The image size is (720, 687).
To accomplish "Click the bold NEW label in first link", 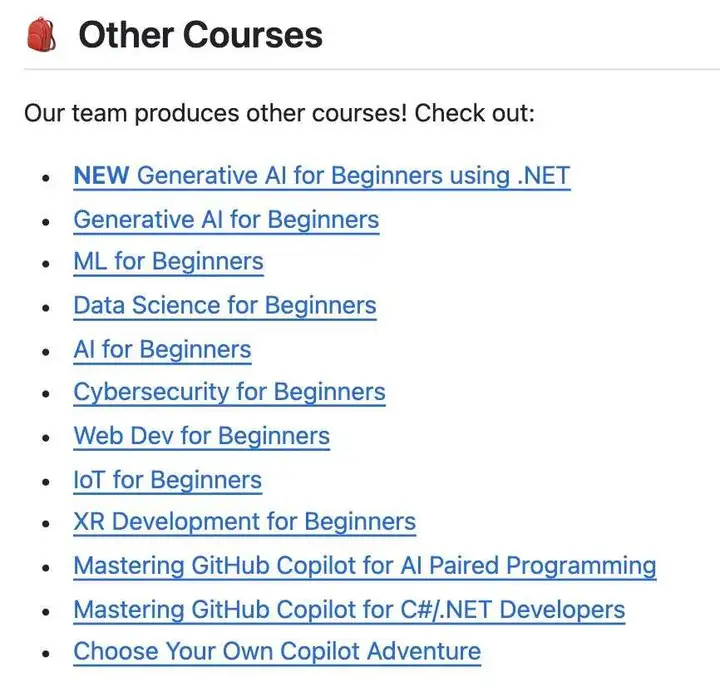I will coord(101,175).
